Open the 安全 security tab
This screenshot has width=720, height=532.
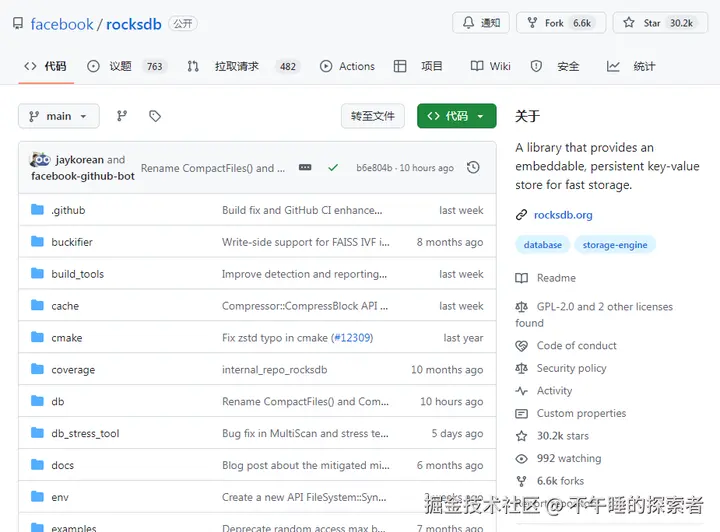pyautogui.click(x=555, y=67)
